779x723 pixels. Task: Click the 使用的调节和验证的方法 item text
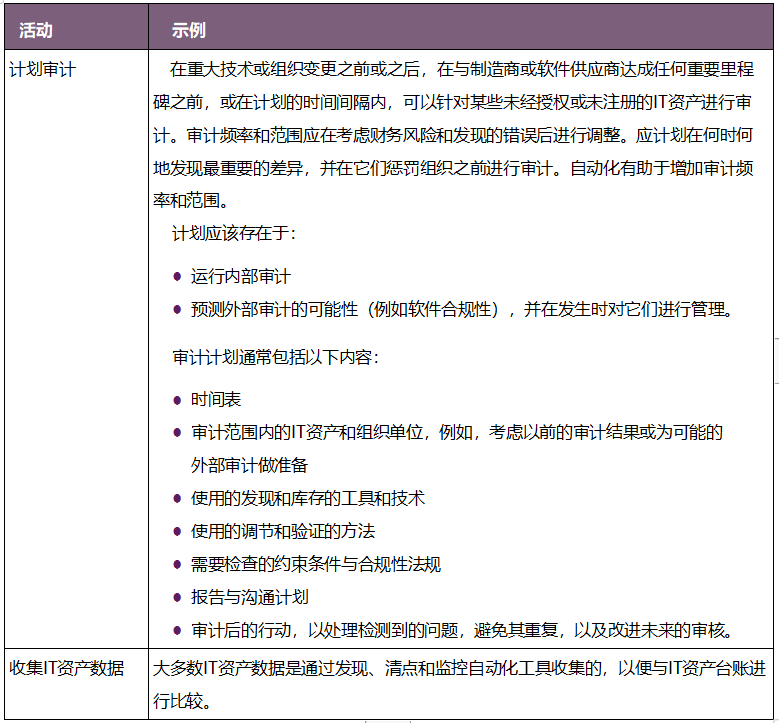coord(283,532)
